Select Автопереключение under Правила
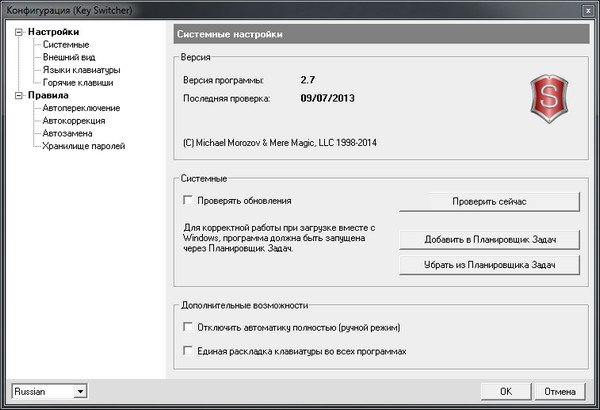This screenshot has width=600, height=410. (82, 108)
